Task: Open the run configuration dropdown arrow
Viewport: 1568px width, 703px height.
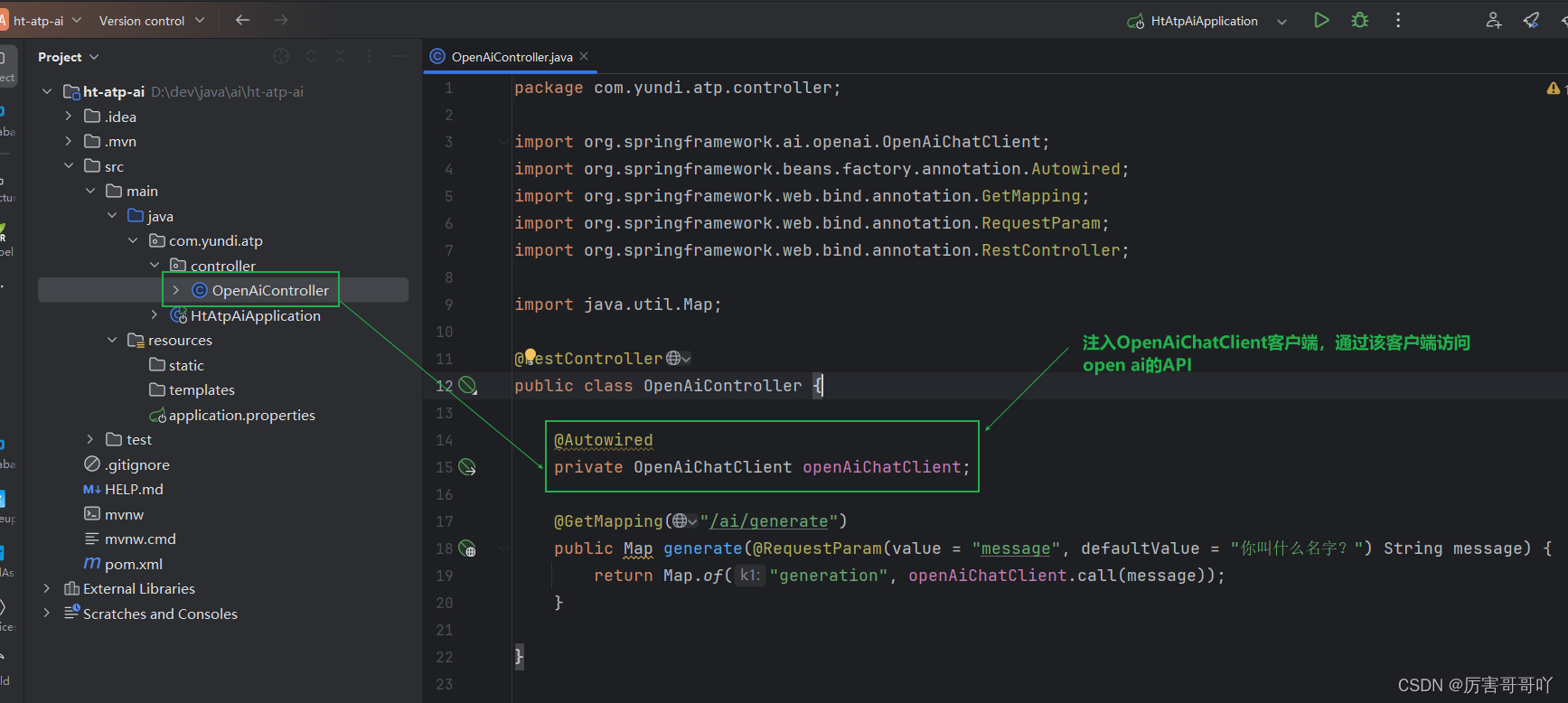Action: click(x=1282, y=21)
